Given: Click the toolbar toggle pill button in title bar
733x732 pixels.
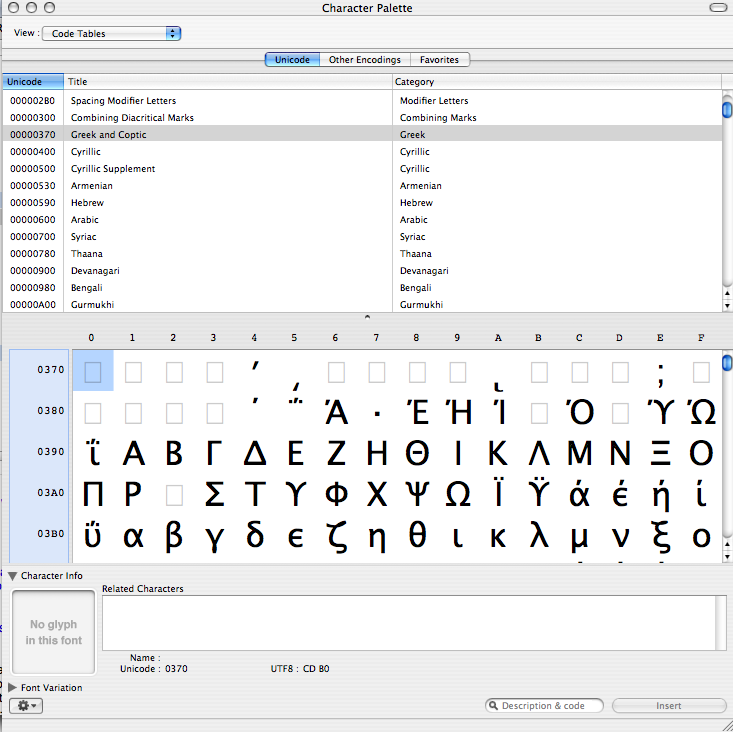Looking at the screenshot, I should pos(718,7).
